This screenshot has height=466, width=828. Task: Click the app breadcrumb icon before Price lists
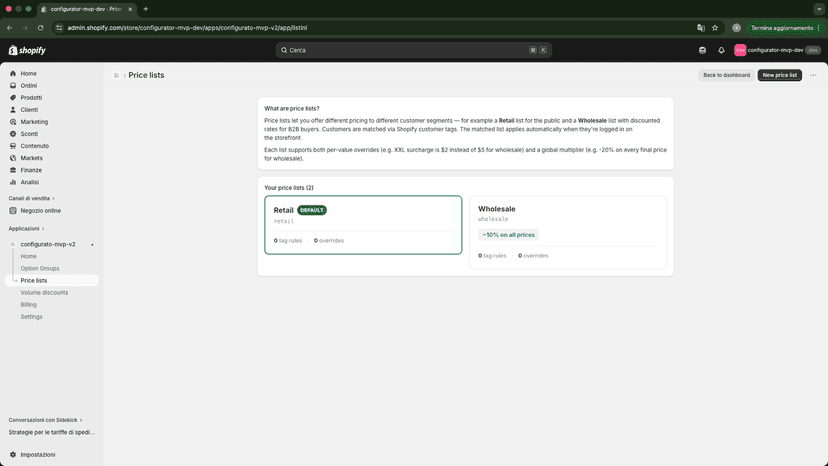116,76
